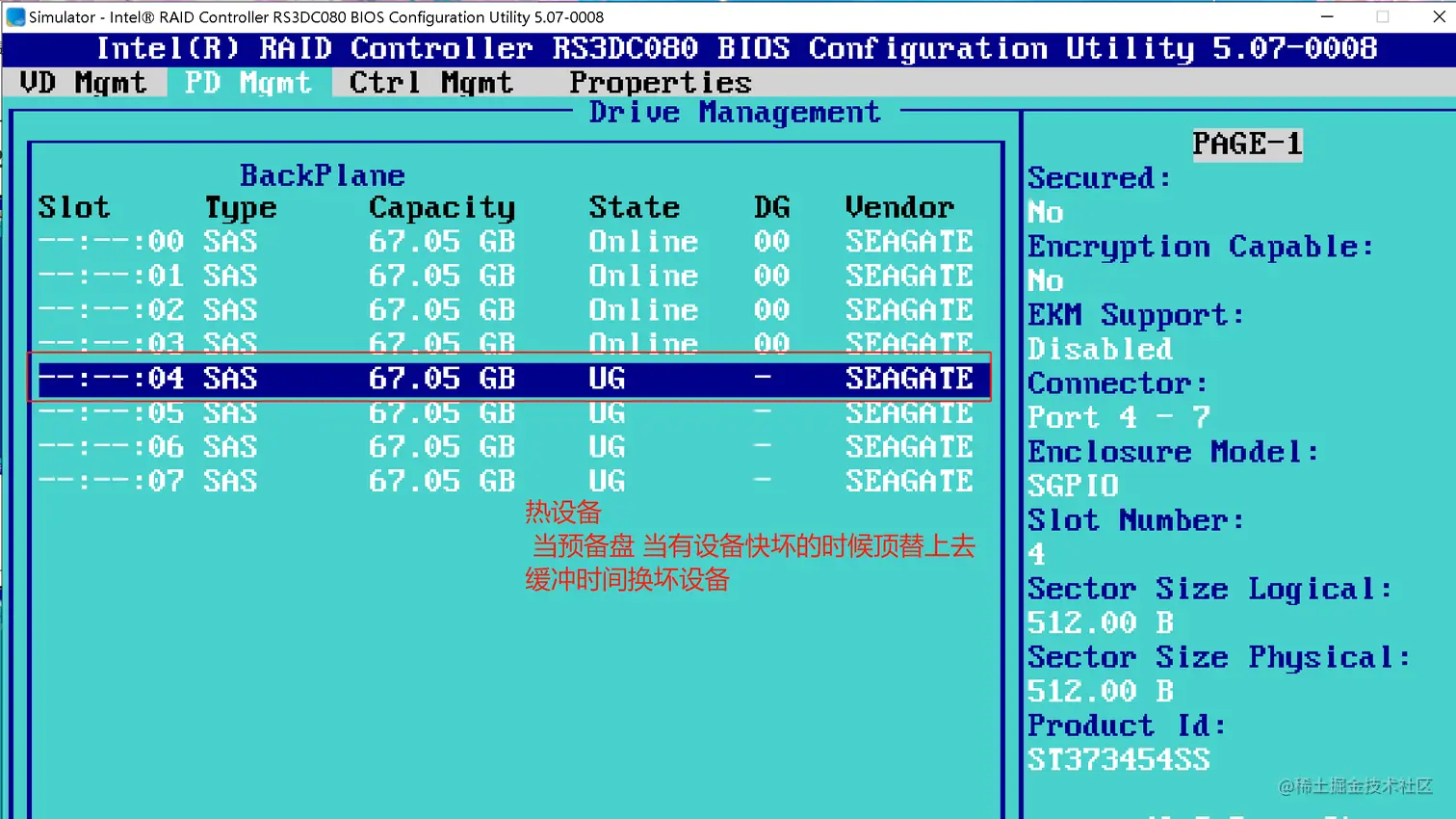Select the drive in slot 02
The width and height of the screenshot is (1456, 819).
coord(506,309)
